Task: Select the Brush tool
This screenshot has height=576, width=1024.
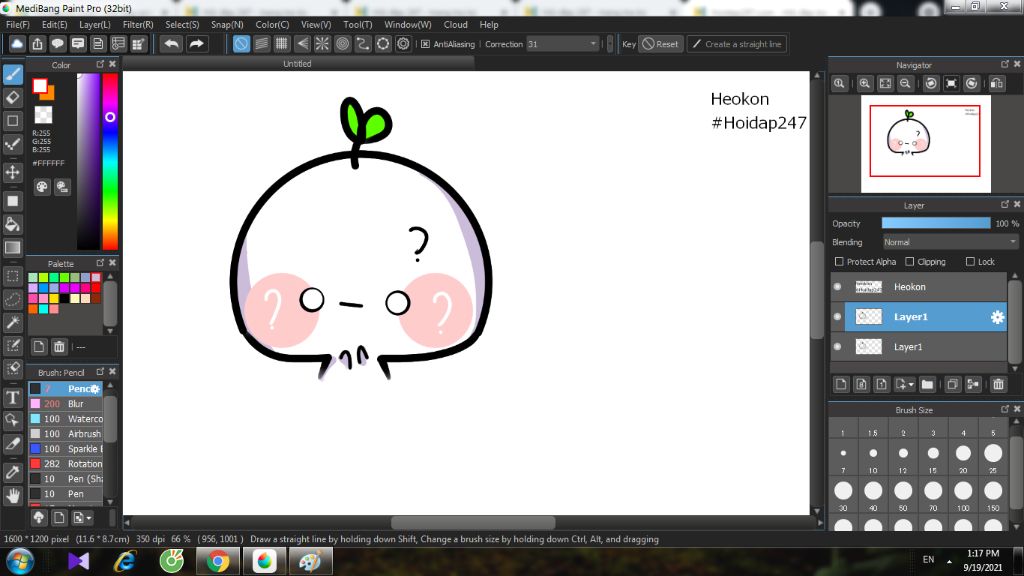Action: (x=12, y=74)
